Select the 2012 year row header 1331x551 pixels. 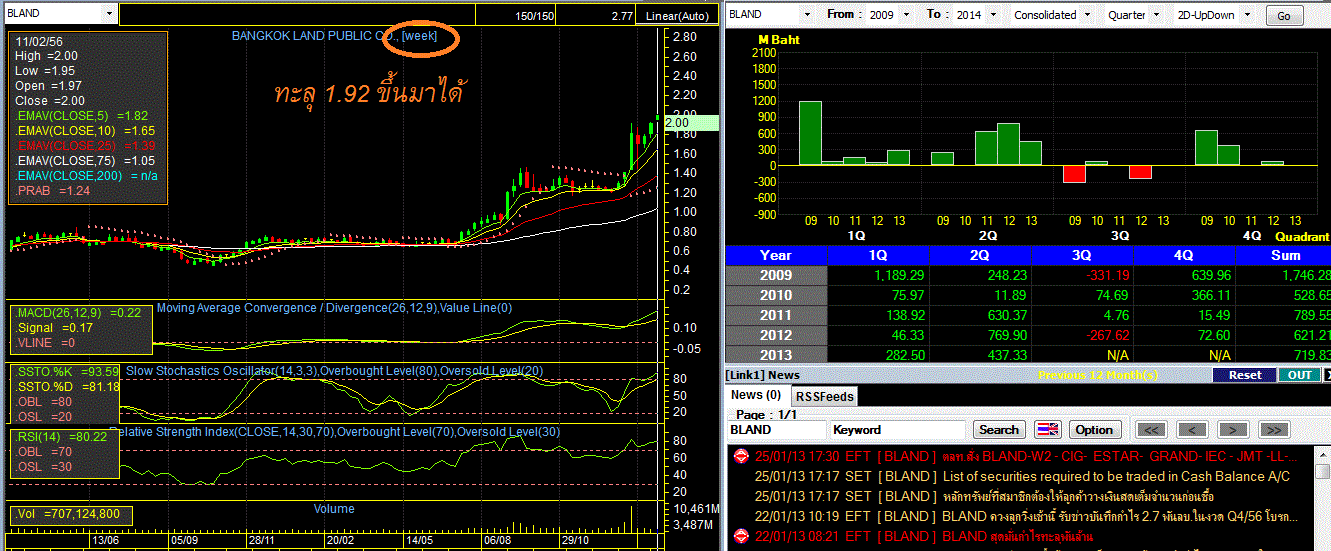[x=776, y=335]
